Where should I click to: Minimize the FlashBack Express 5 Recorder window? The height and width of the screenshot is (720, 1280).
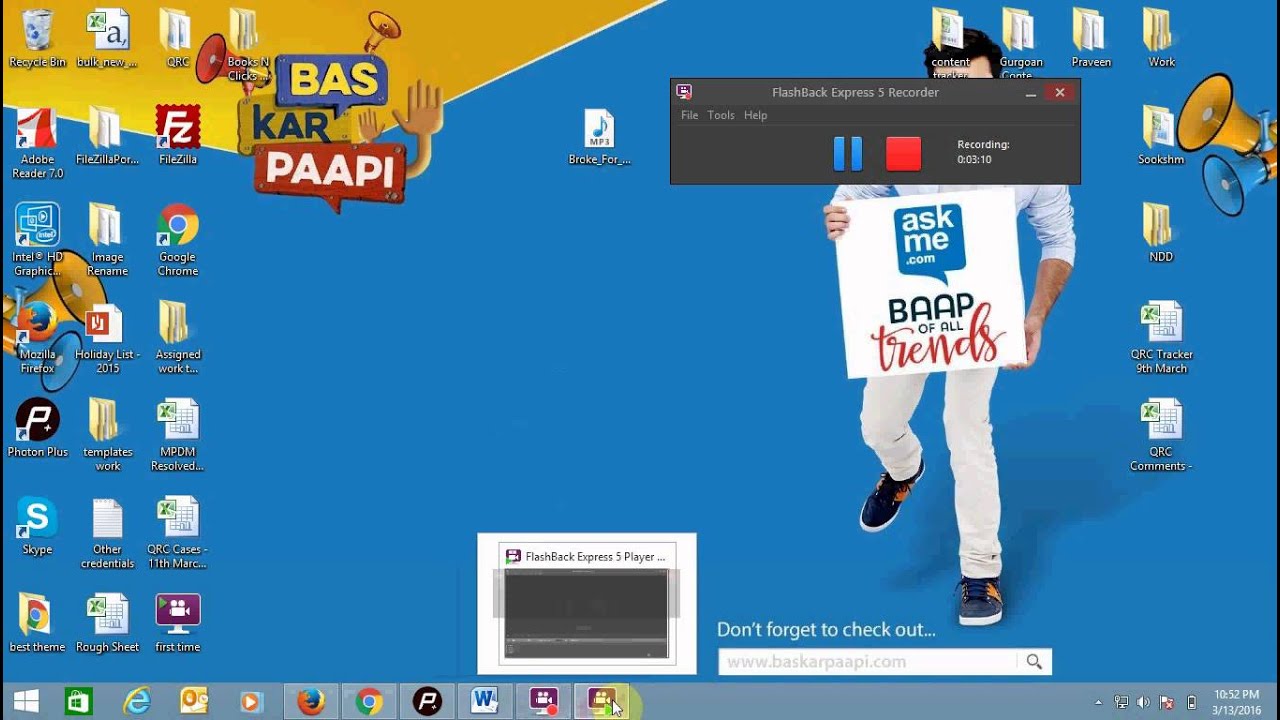tap(1031, 93)
